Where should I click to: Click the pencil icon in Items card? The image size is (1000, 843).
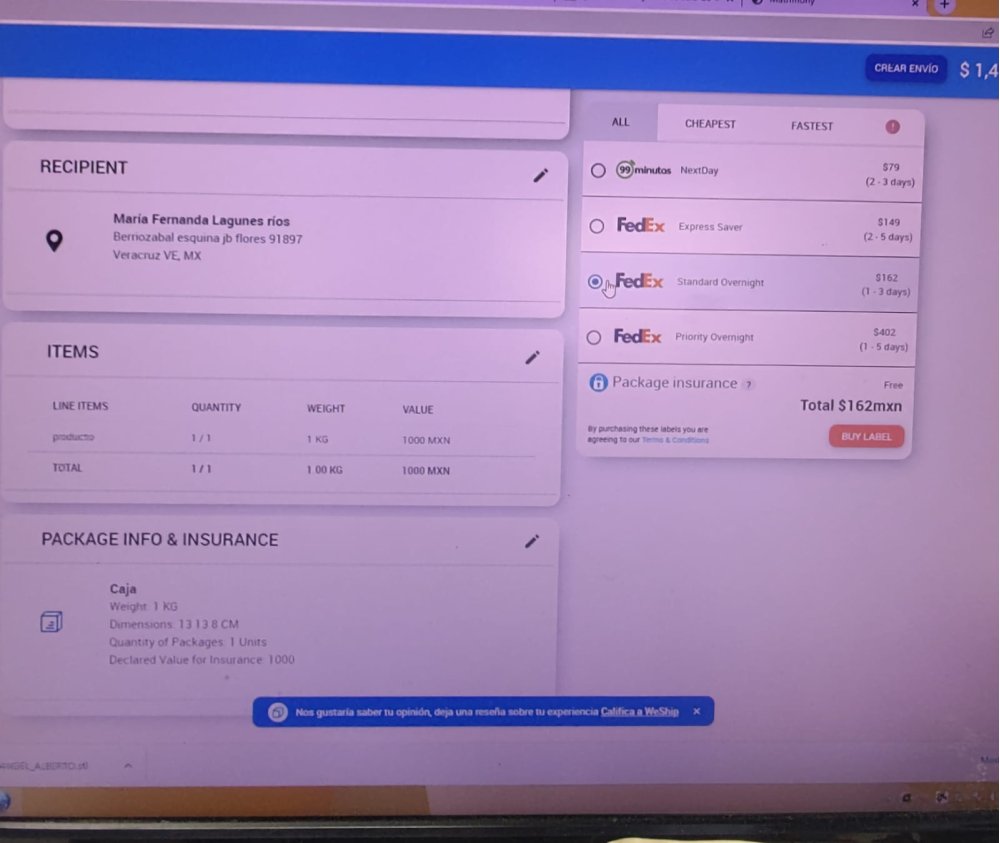(533, 358)
